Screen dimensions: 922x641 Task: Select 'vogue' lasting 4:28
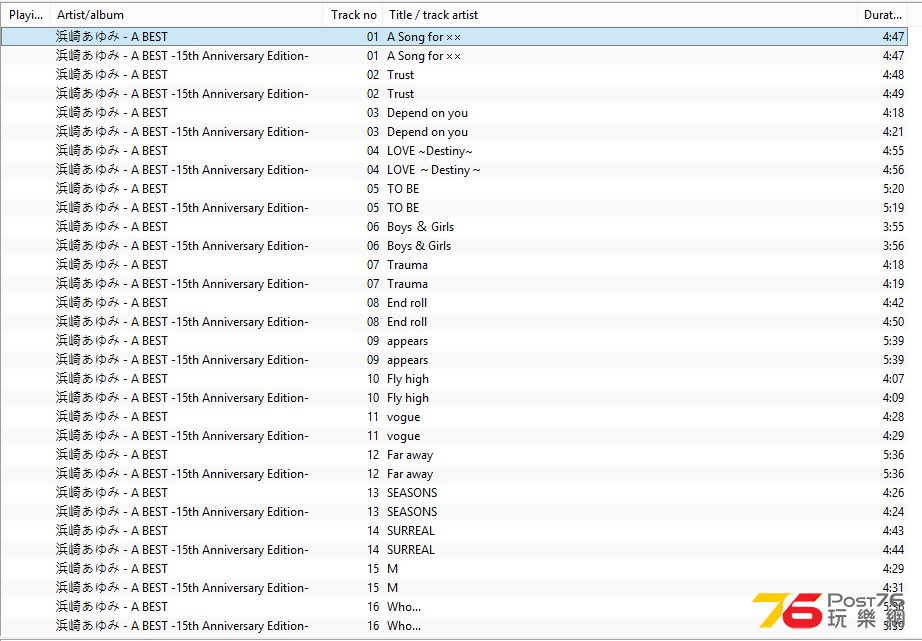click(403, 417)
